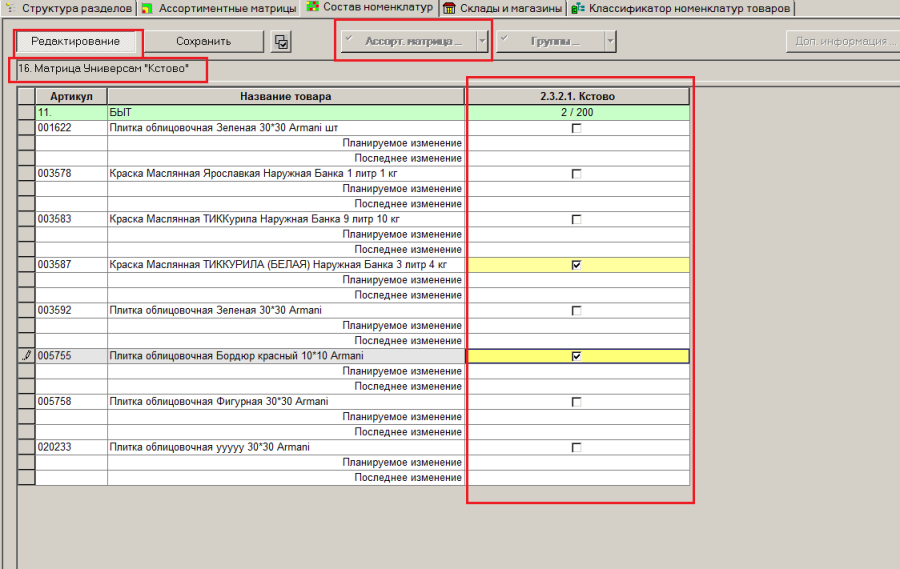Click the Состав номенклатур tab icon
Viewport: 900px width, 569px height.
click(312, 7)
